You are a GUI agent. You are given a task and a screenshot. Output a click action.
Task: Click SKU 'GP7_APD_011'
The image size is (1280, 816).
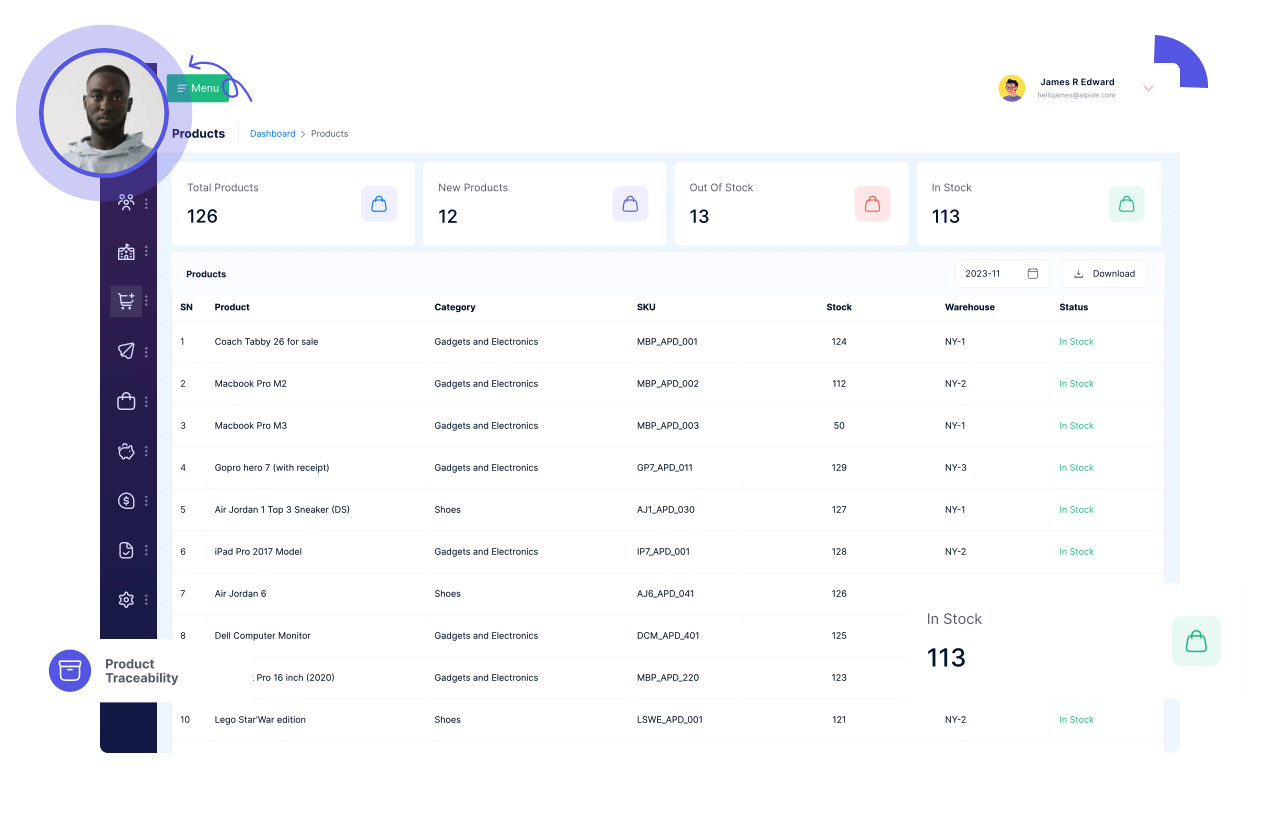(x=665, y=468)
